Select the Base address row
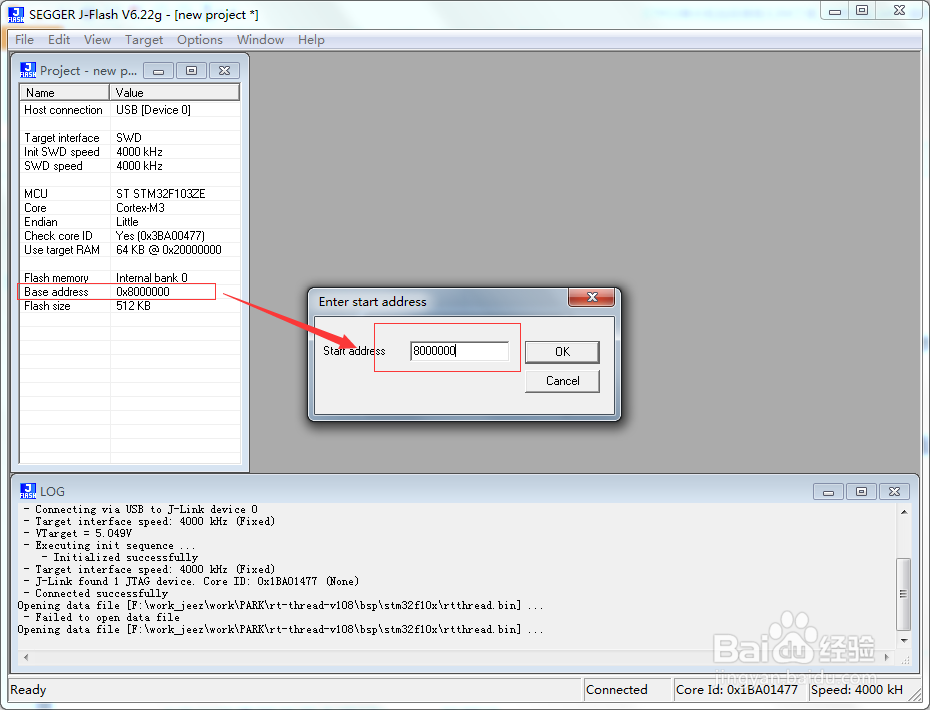This screenshot has width=930, height=710. (x=130, y=292)
